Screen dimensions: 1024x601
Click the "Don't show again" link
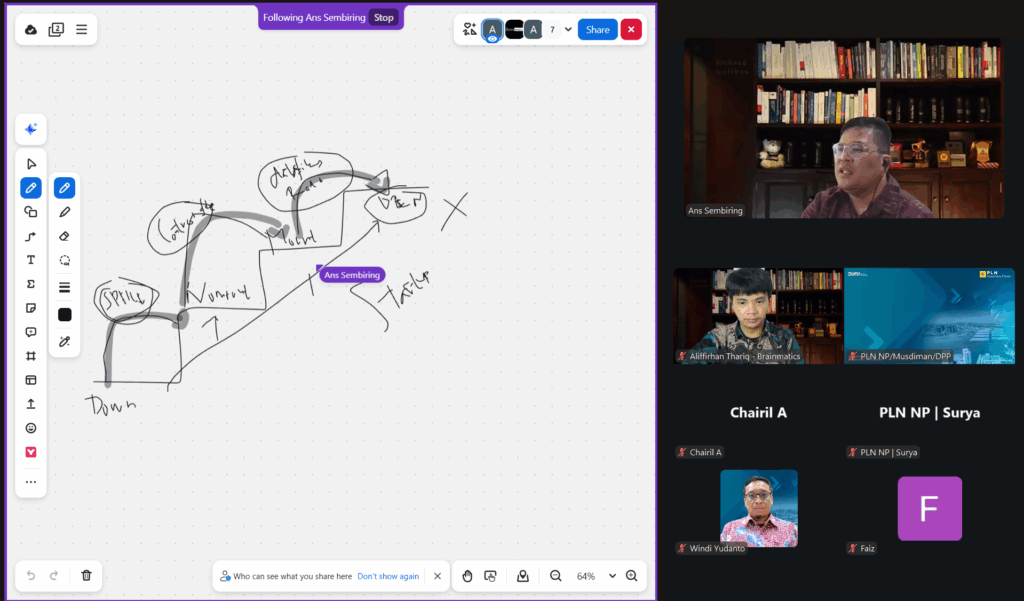click(x=388, y=576)
